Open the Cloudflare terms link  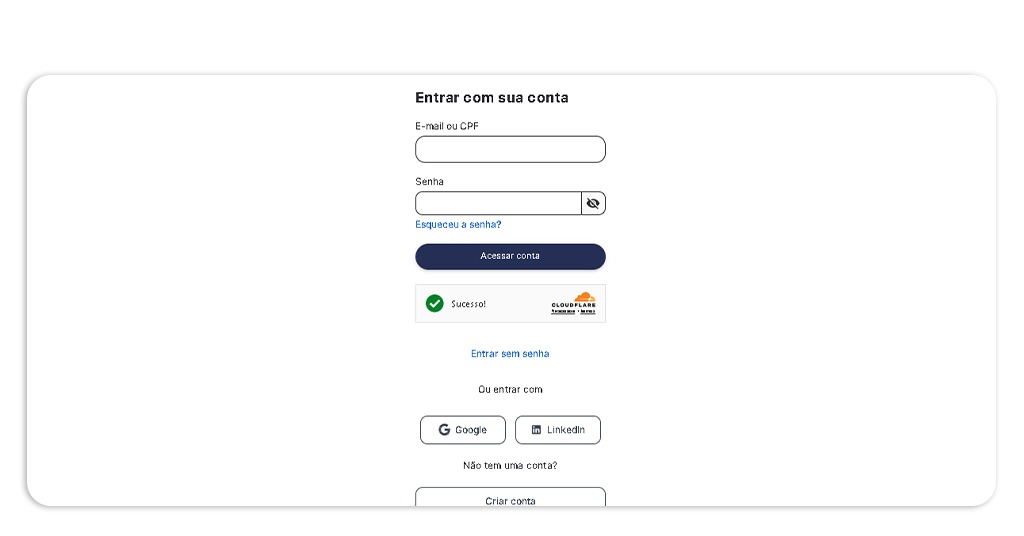click(587, 311)
